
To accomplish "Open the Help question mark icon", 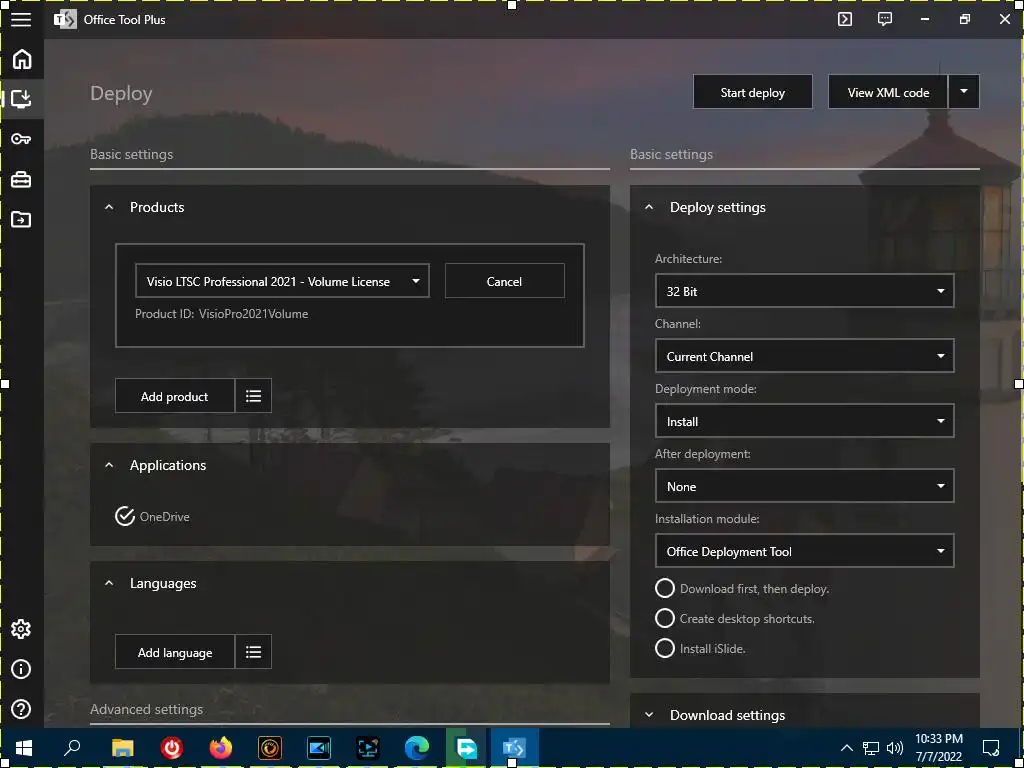I will pos(21,709).
